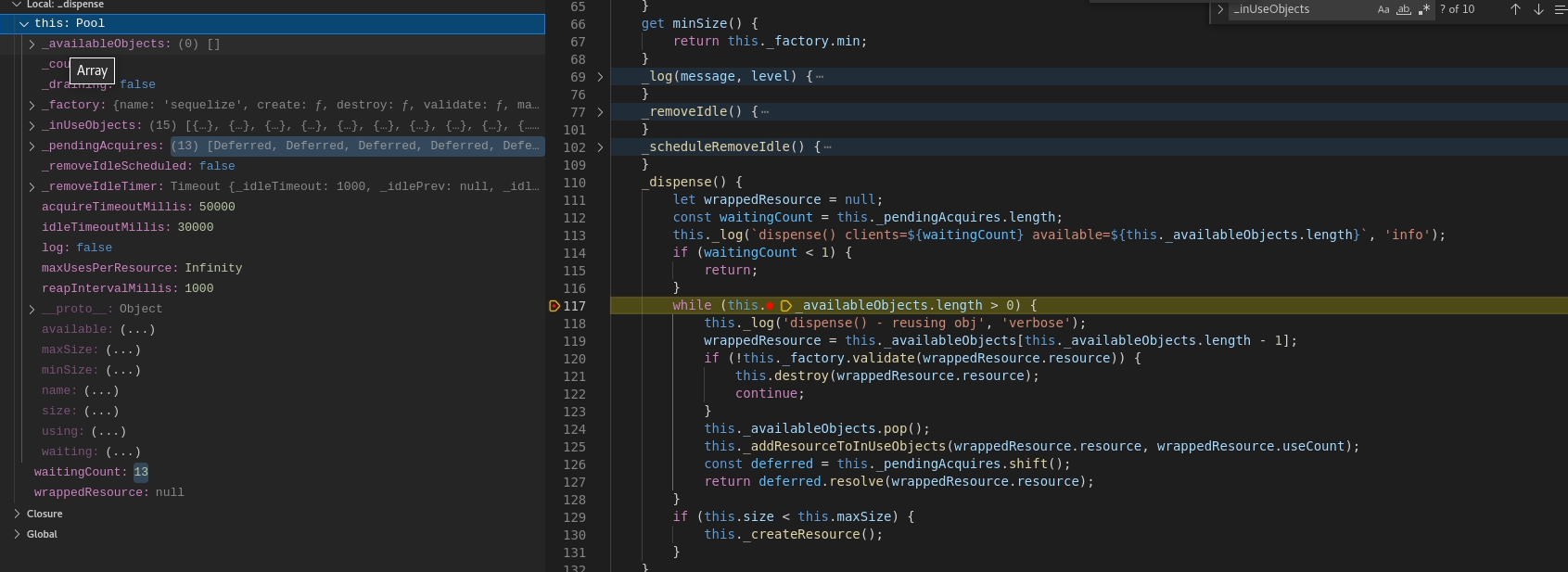Select wrappedResource: null variable
Screen dimensions: 1568x572
pyautogui.click(x=273, y=492)
